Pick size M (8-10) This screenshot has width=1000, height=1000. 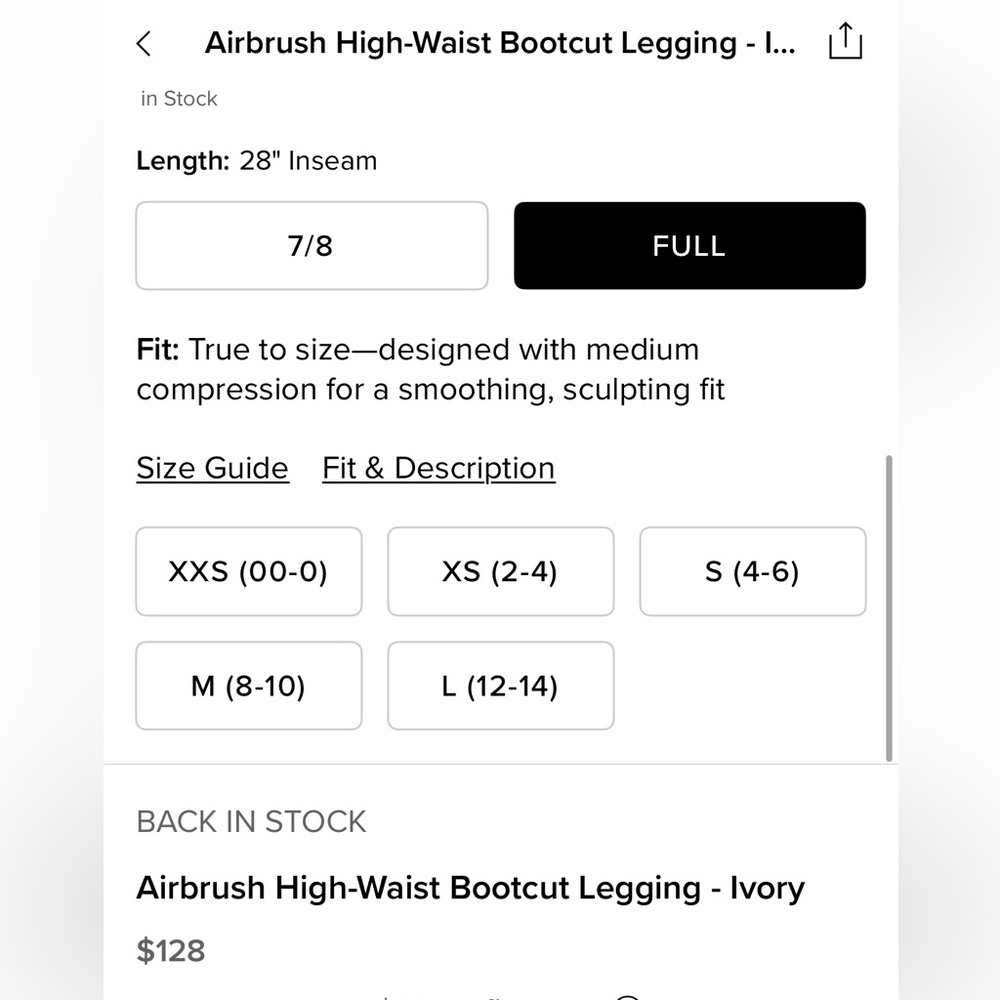tap(248, 686)
